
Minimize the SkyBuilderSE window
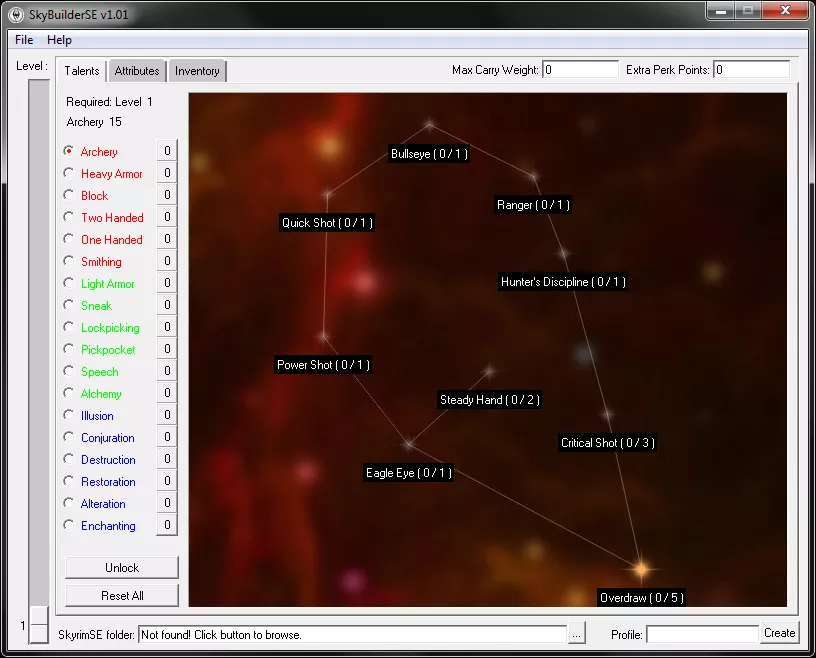721,11
